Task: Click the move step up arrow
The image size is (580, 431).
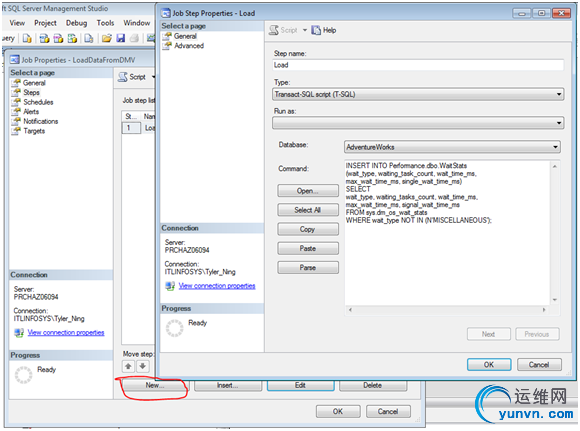Action: (128, 366)
